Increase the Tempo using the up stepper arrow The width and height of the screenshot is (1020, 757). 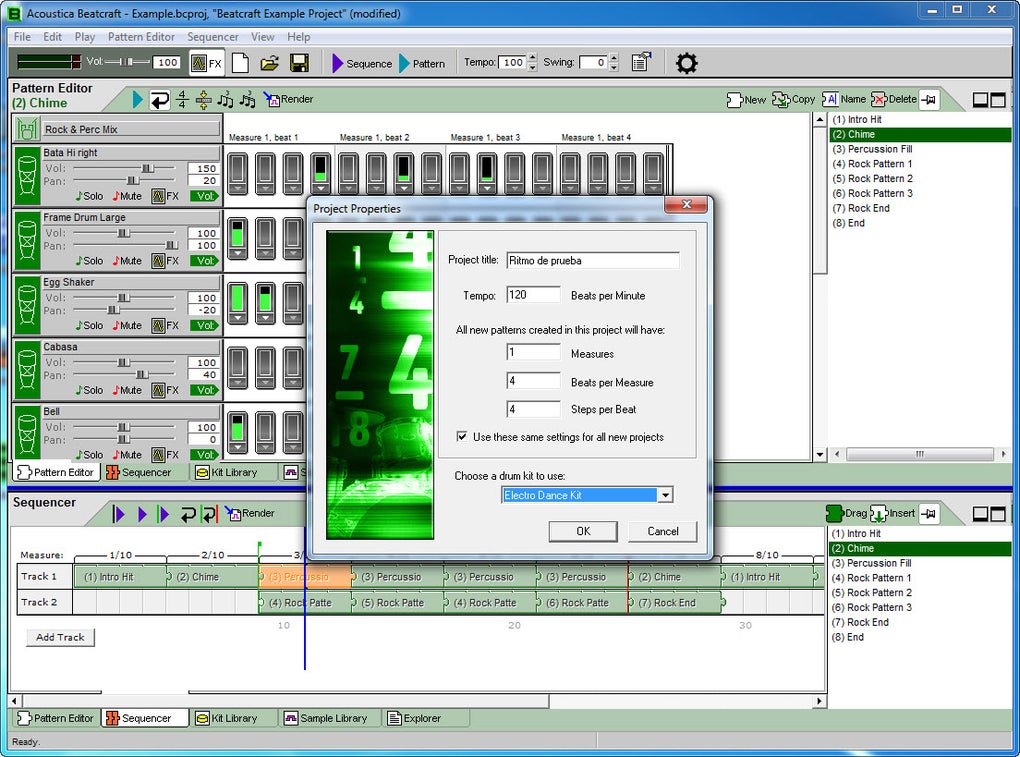531,58
